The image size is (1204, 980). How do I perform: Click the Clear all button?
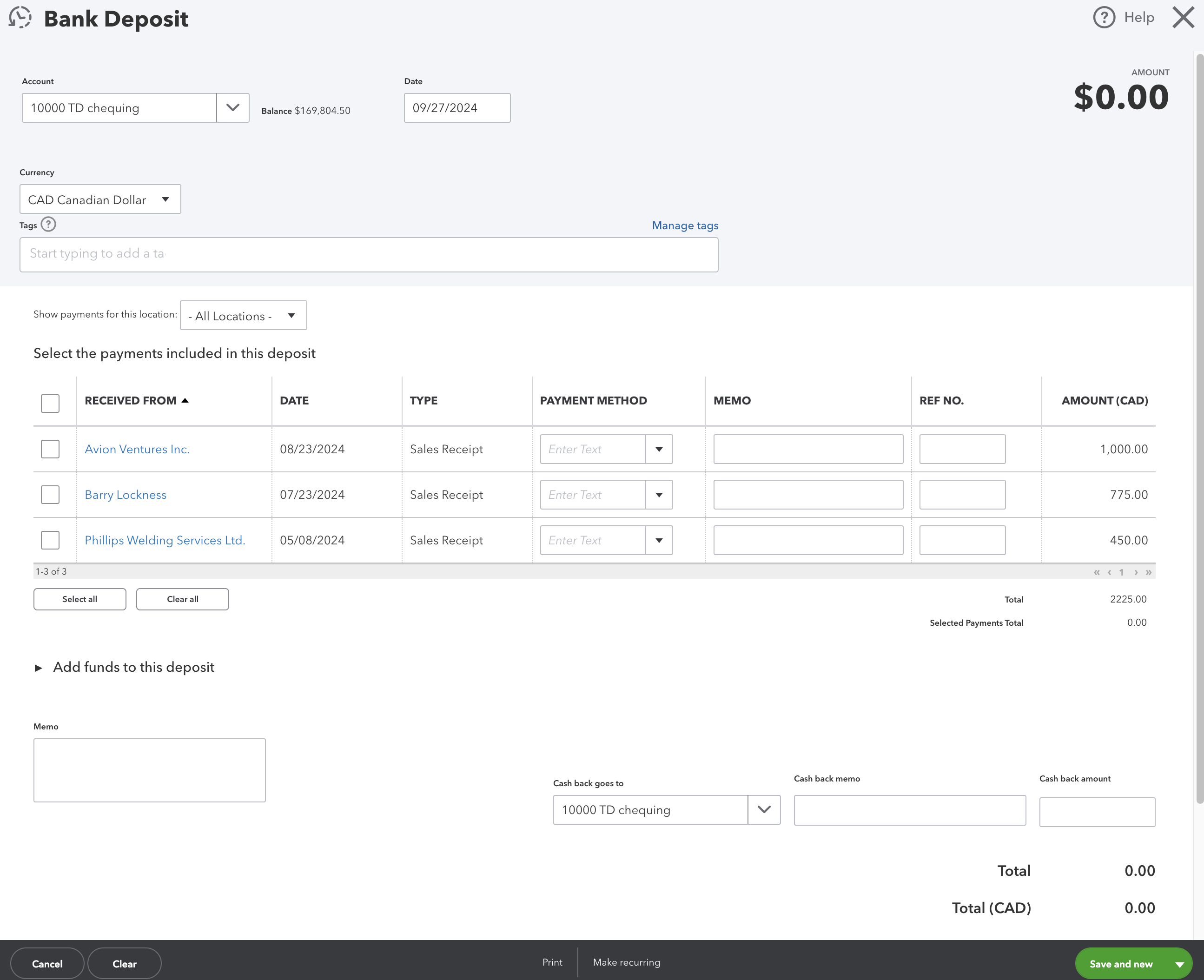tap(182, 599)
